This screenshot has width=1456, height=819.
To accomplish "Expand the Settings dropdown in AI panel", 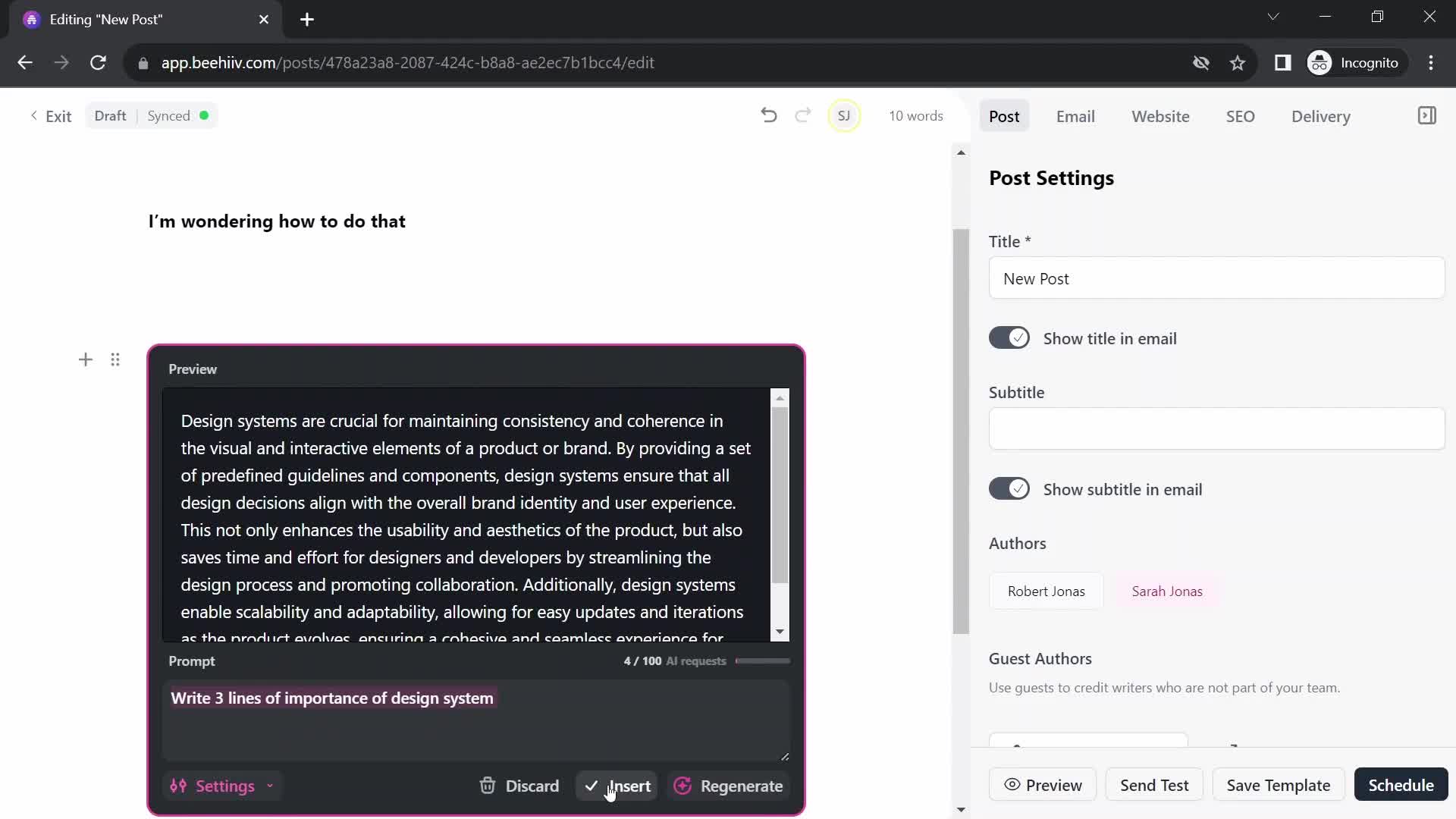I will click(x=222, y=786).
